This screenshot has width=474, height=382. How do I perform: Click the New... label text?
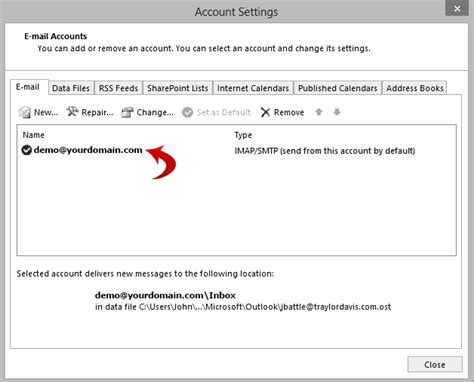pos(46,112)
